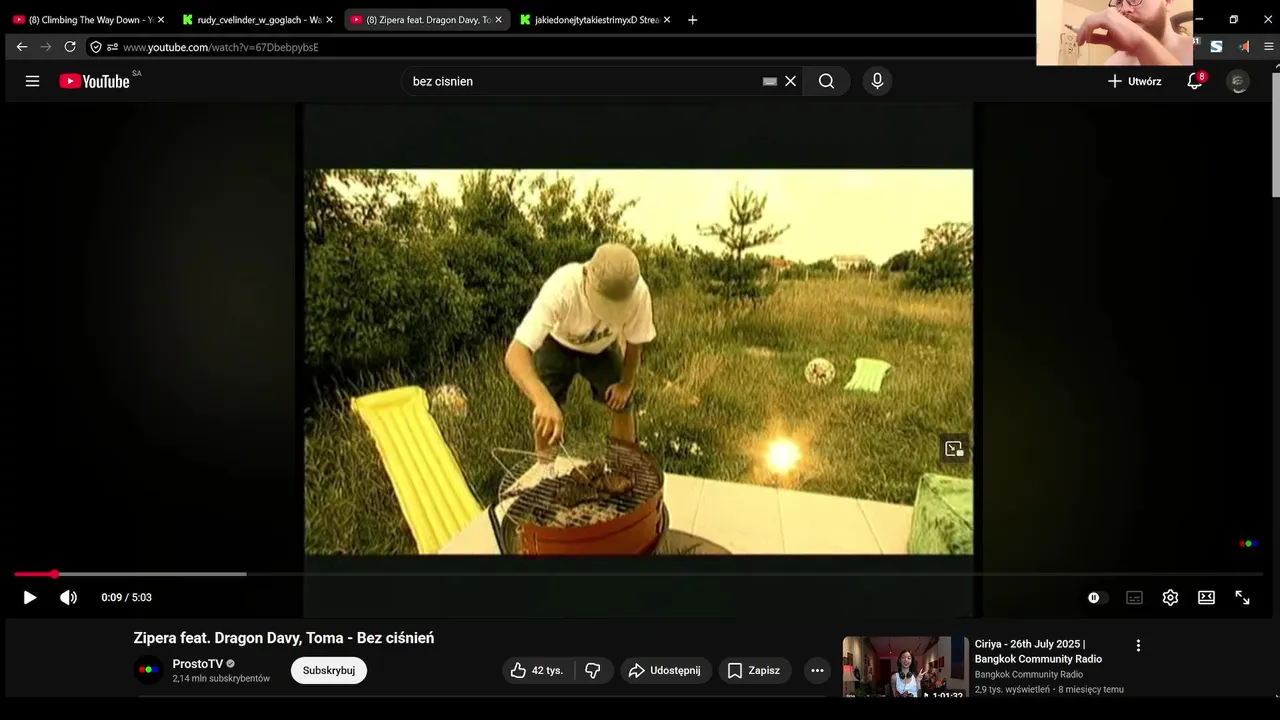Open Ciriya - 26th July 2025 video title
1280x720 pixels.
coord(1038,651)
